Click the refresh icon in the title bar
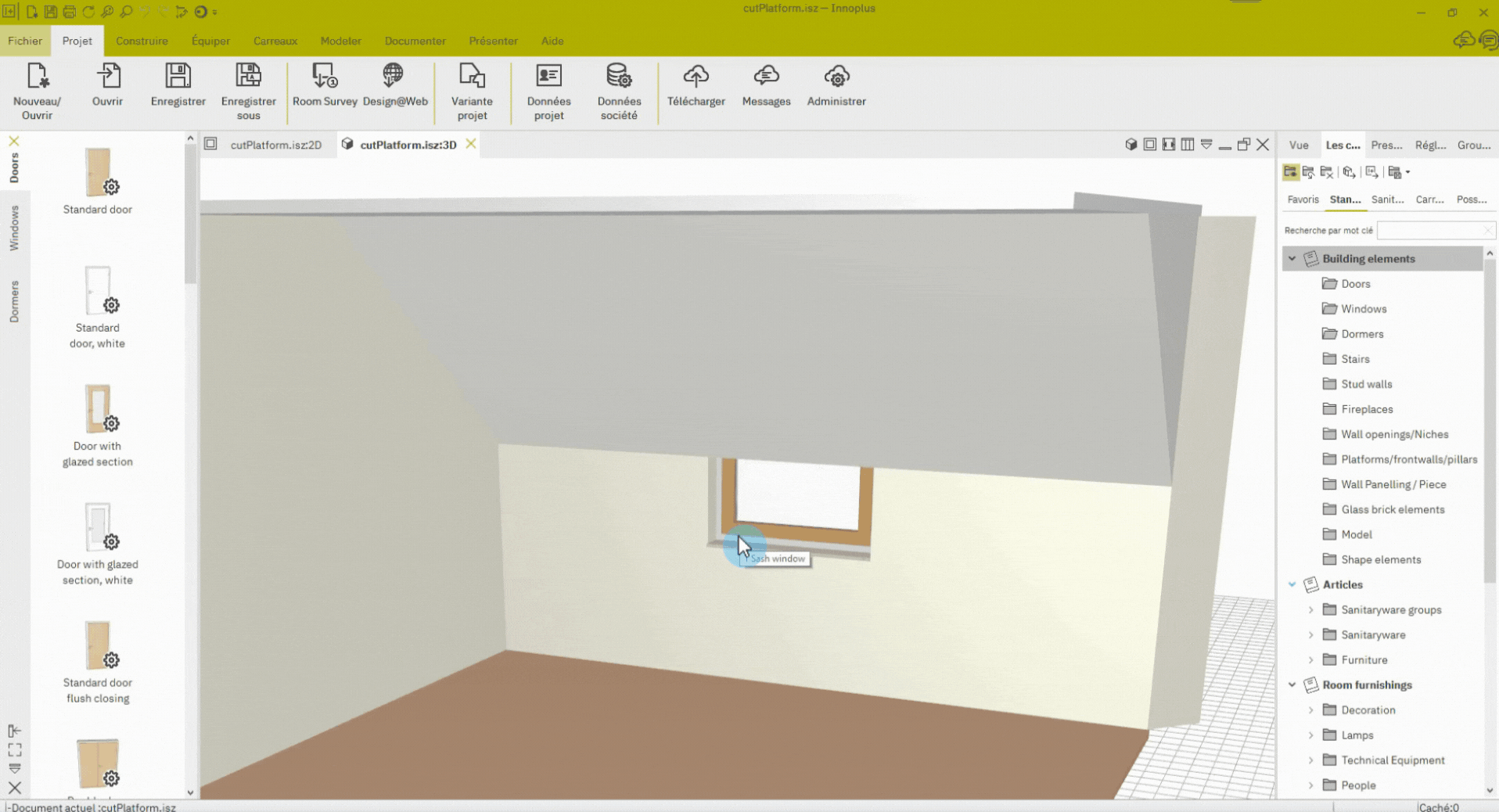Screen dimensions: 1499x812 pyautogui.click(x=88, y=12)
